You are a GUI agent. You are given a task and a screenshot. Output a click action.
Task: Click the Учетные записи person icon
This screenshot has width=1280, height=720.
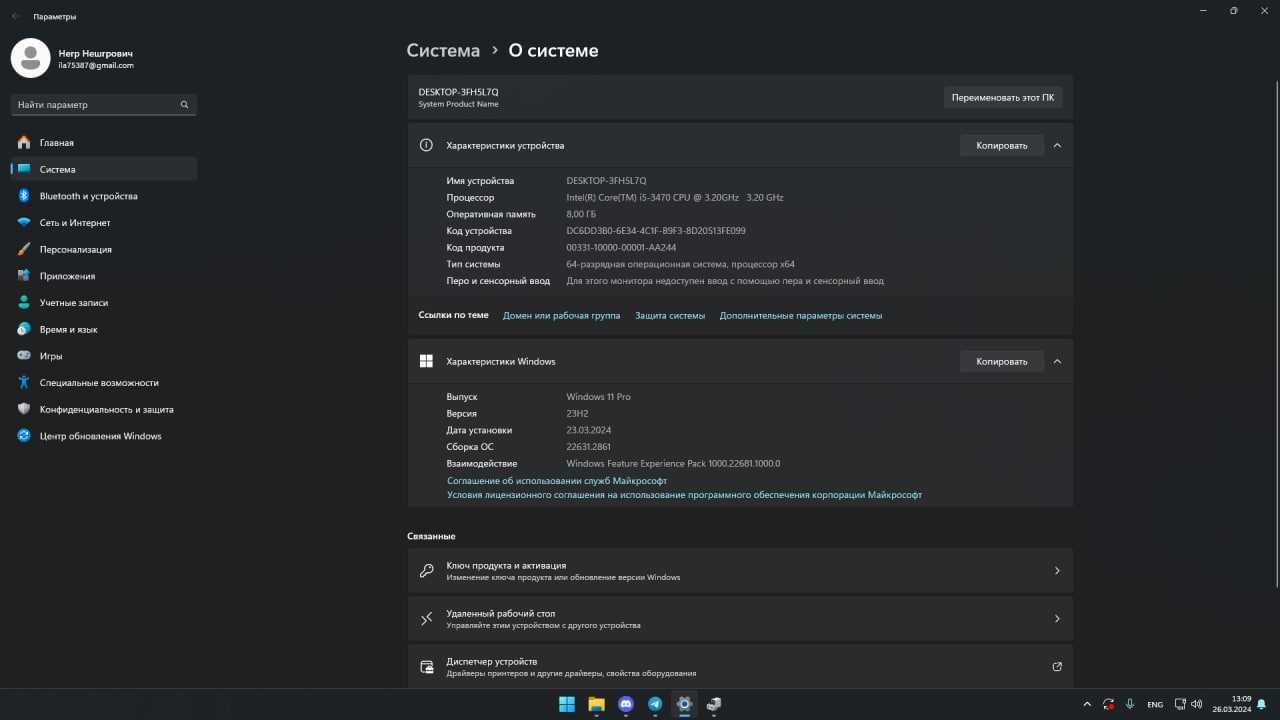(24, 302)
